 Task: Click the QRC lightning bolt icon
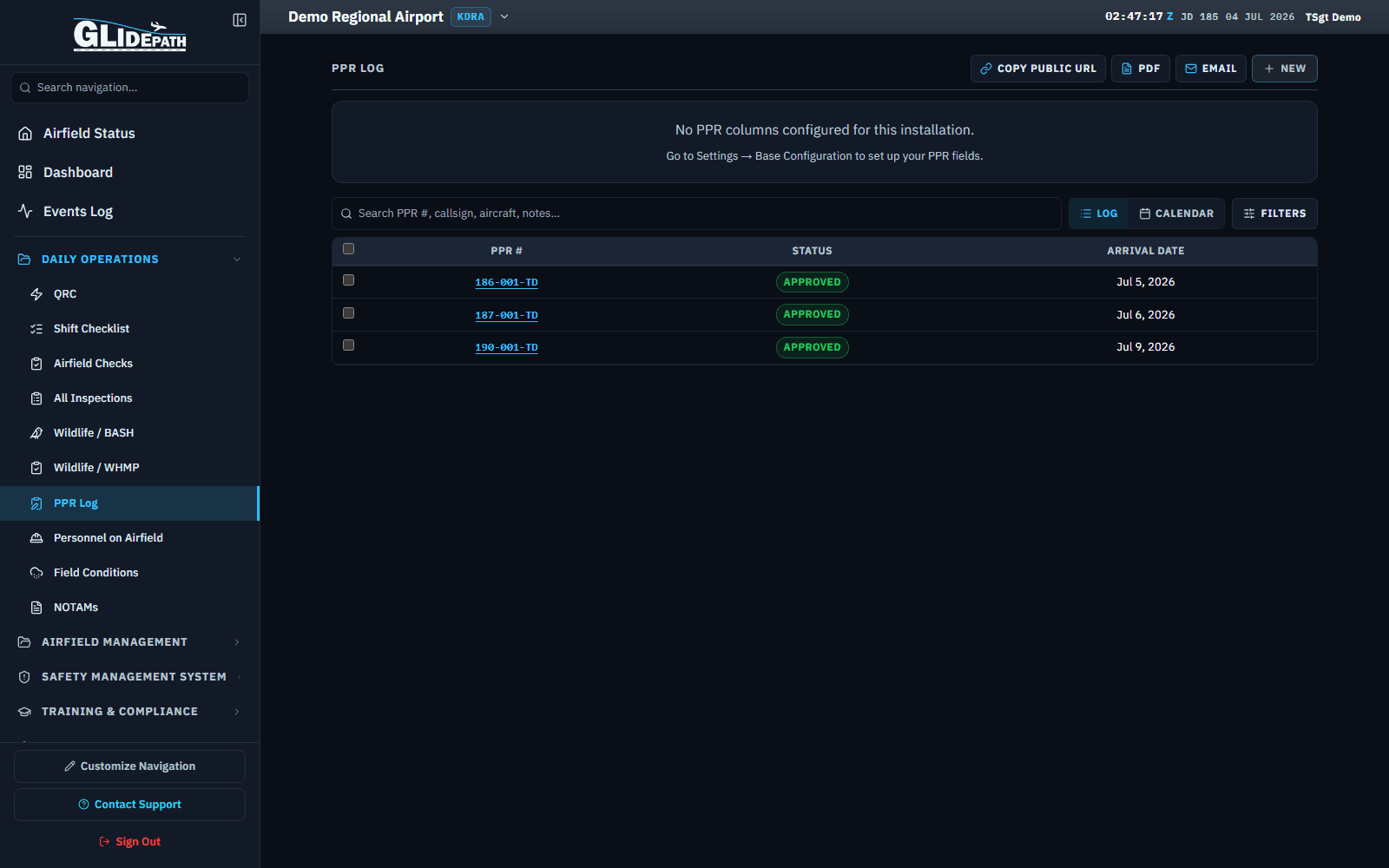tap(36, 294)
